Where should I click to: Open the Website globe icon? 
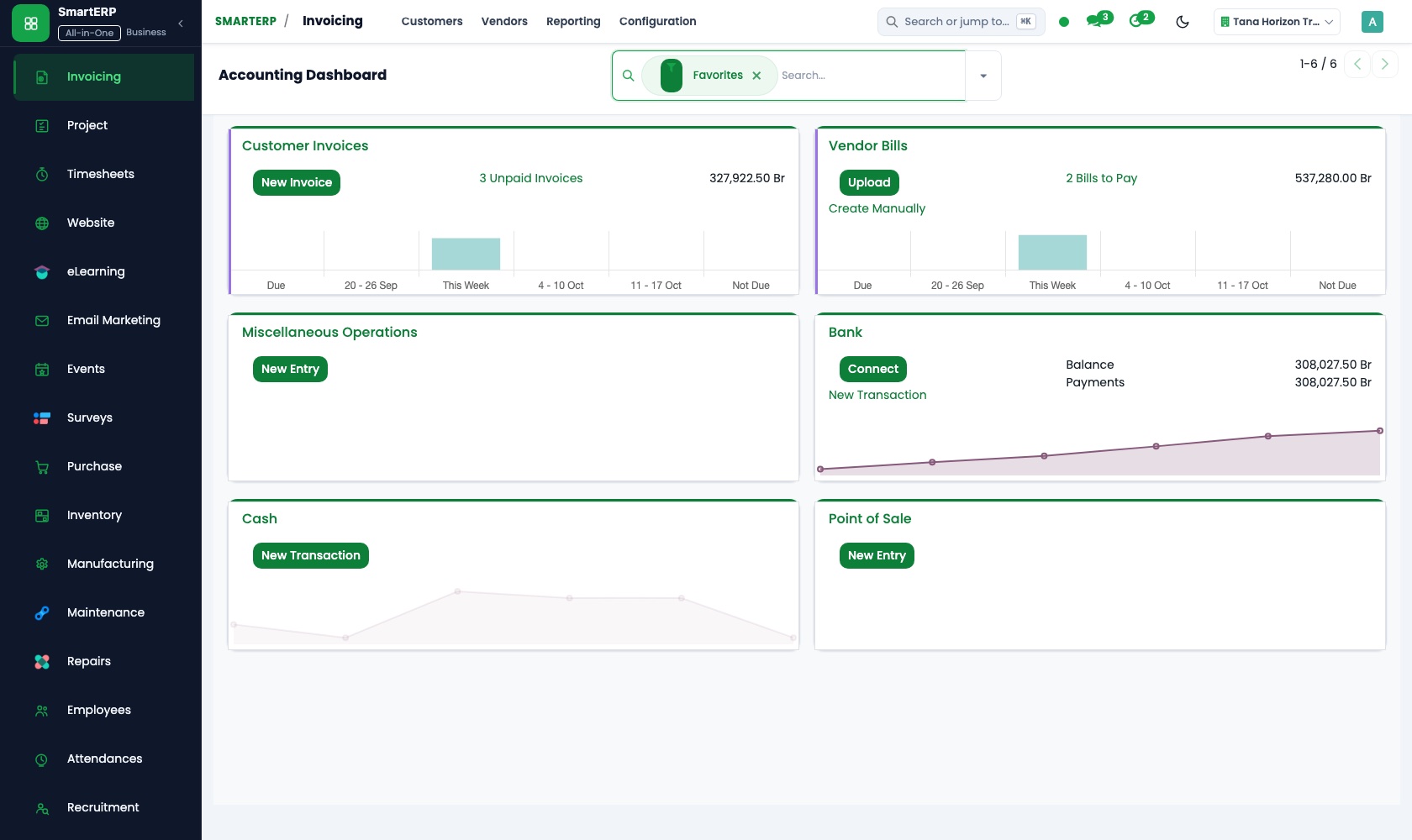click(42, 223)
